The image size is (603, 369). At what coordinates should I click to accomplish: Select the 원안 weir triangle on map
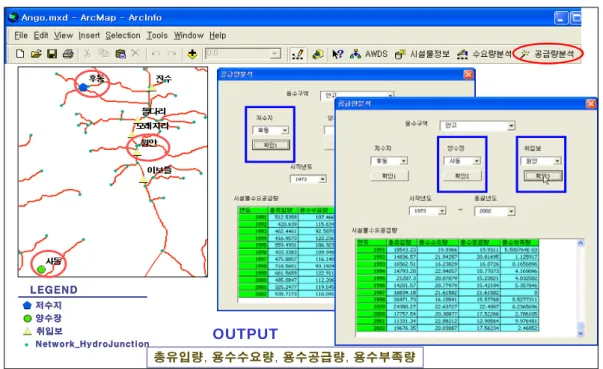pyautogui.click(x=137, y=152)
